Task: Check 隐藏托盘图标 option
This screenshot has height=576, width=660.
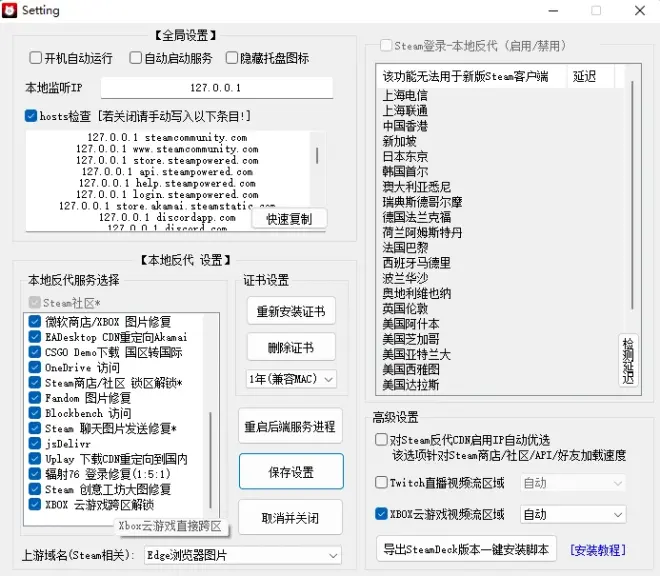Action: [232, 58]
